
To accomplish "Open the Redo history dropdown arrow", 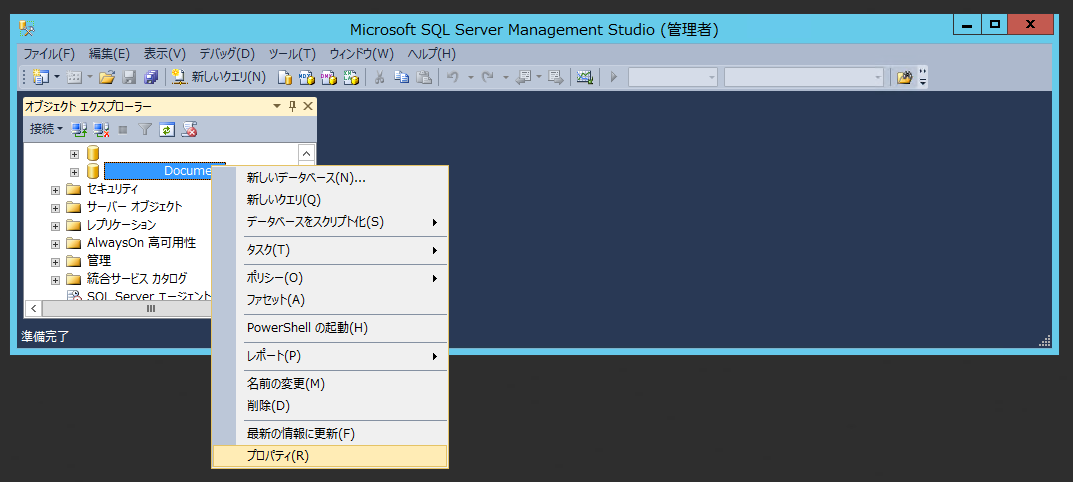I will tap(506, 77).
